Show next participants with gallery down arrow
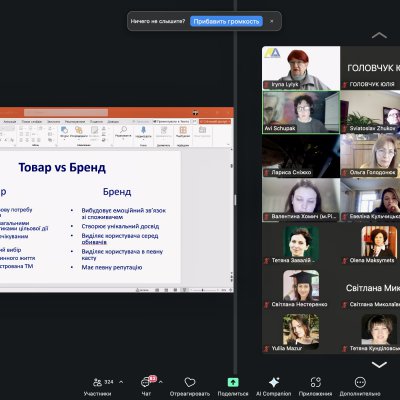Screen dimensions: 400x400 pos(379,365)
